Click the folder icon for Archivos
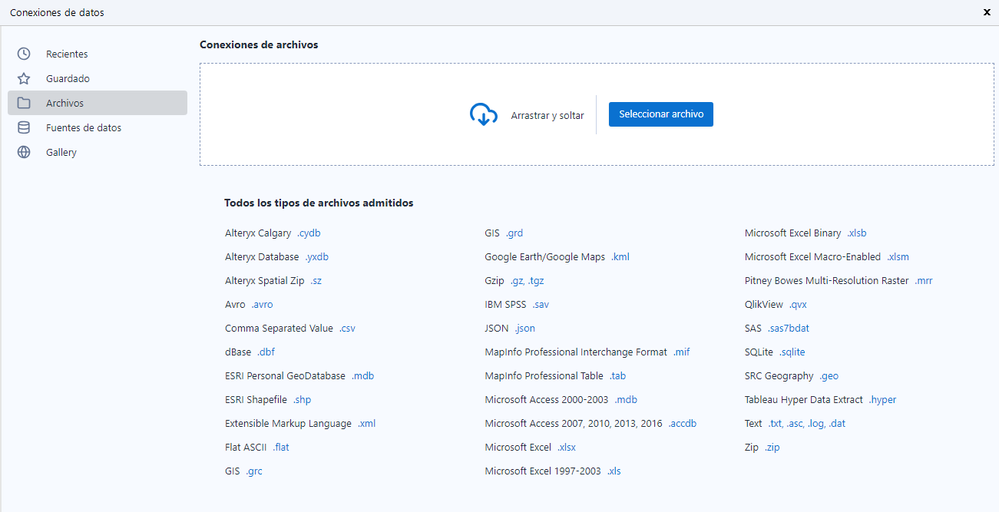999x512 pixels. coord(24,103)
